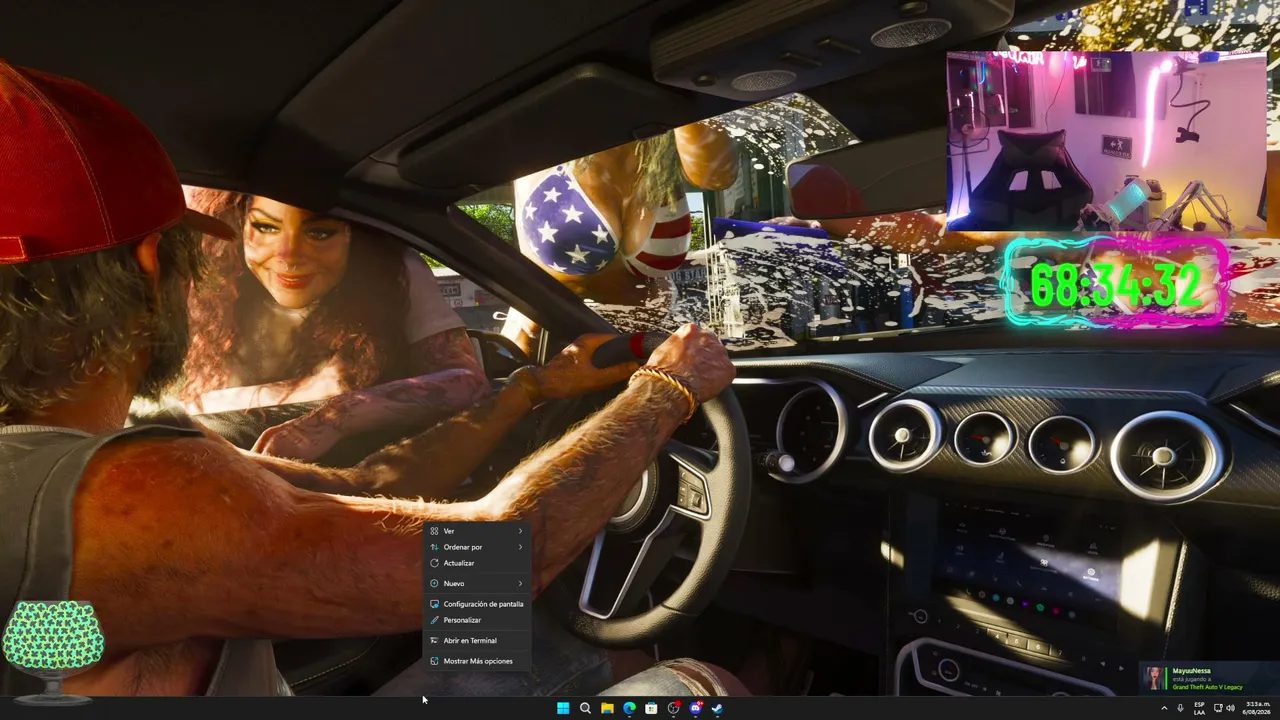Show hidden system tray icons
This screenshot has width=1280, height=720.
pos(1163,708)
